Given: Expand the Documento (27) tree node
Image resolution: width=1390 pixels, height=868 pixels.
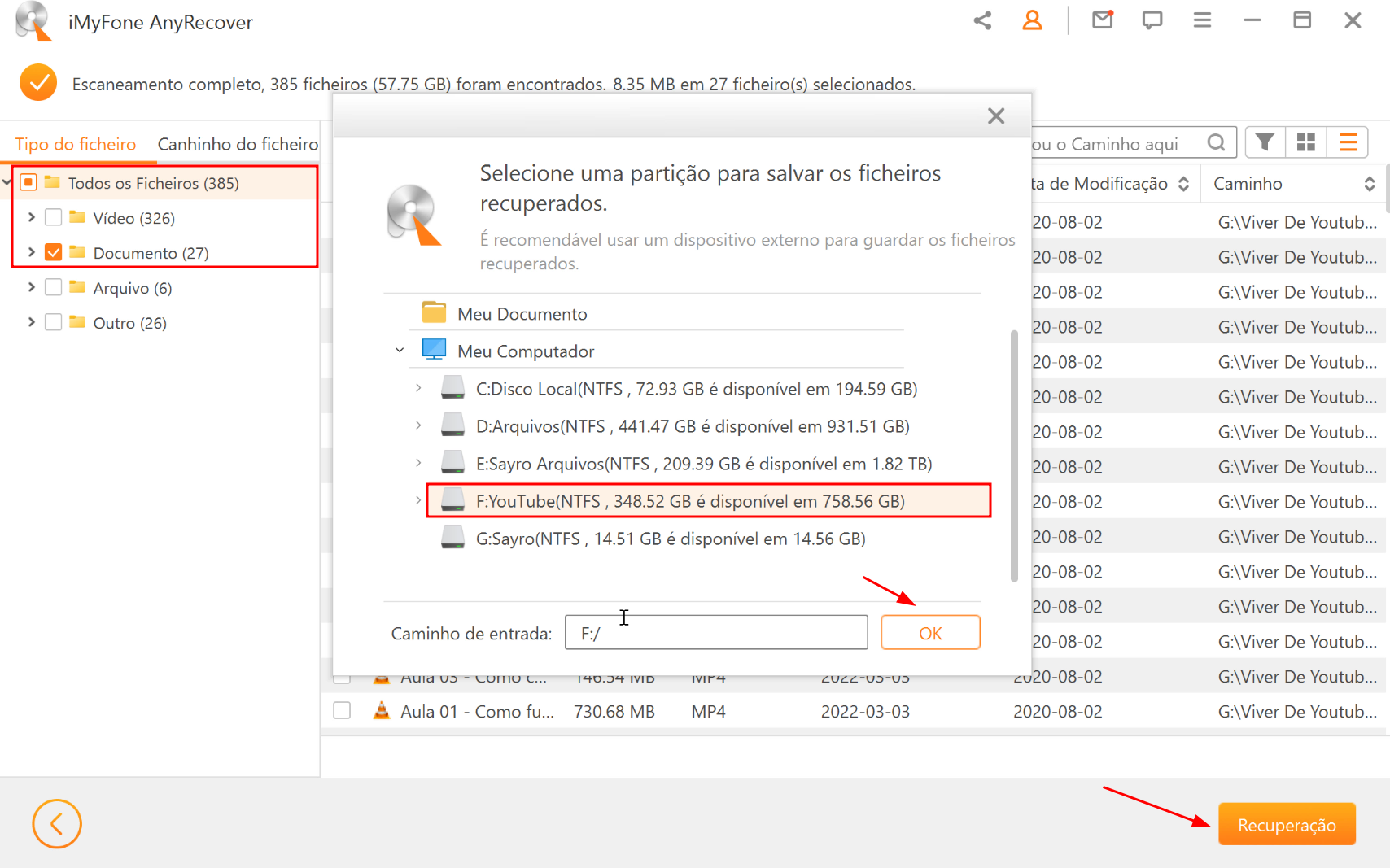Looking at the screenshot, I should coord(31,252).
